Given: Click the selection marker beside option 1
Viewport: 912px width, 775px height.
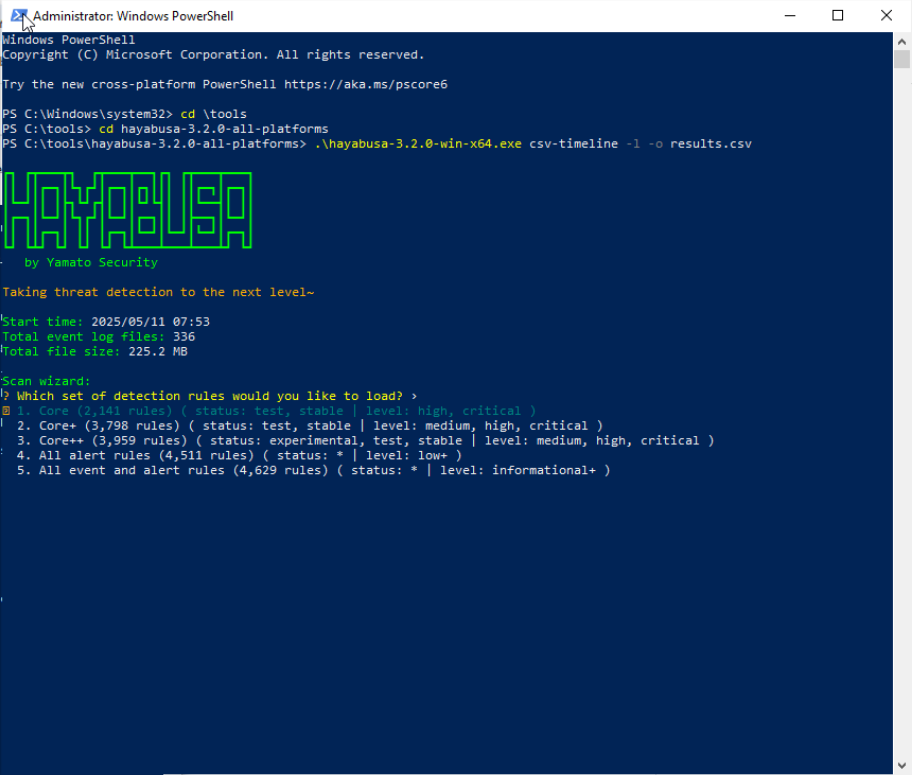Looking at the screenshot, I should pyautogui.click(x=6, y=411).
